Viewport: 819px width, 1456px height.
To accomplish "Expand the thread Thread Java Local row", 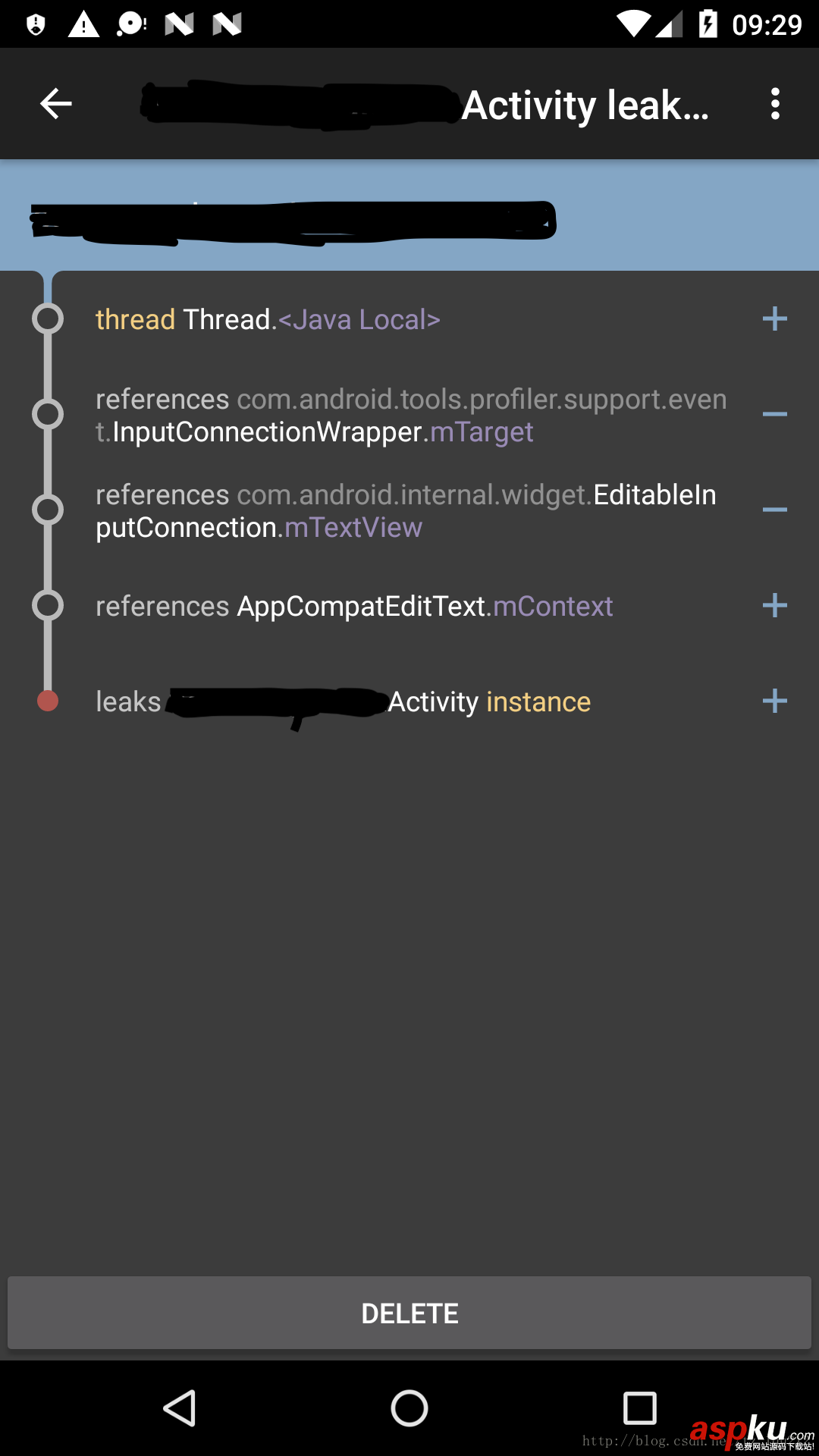I will pyautogui.click(x=774, y=319).
